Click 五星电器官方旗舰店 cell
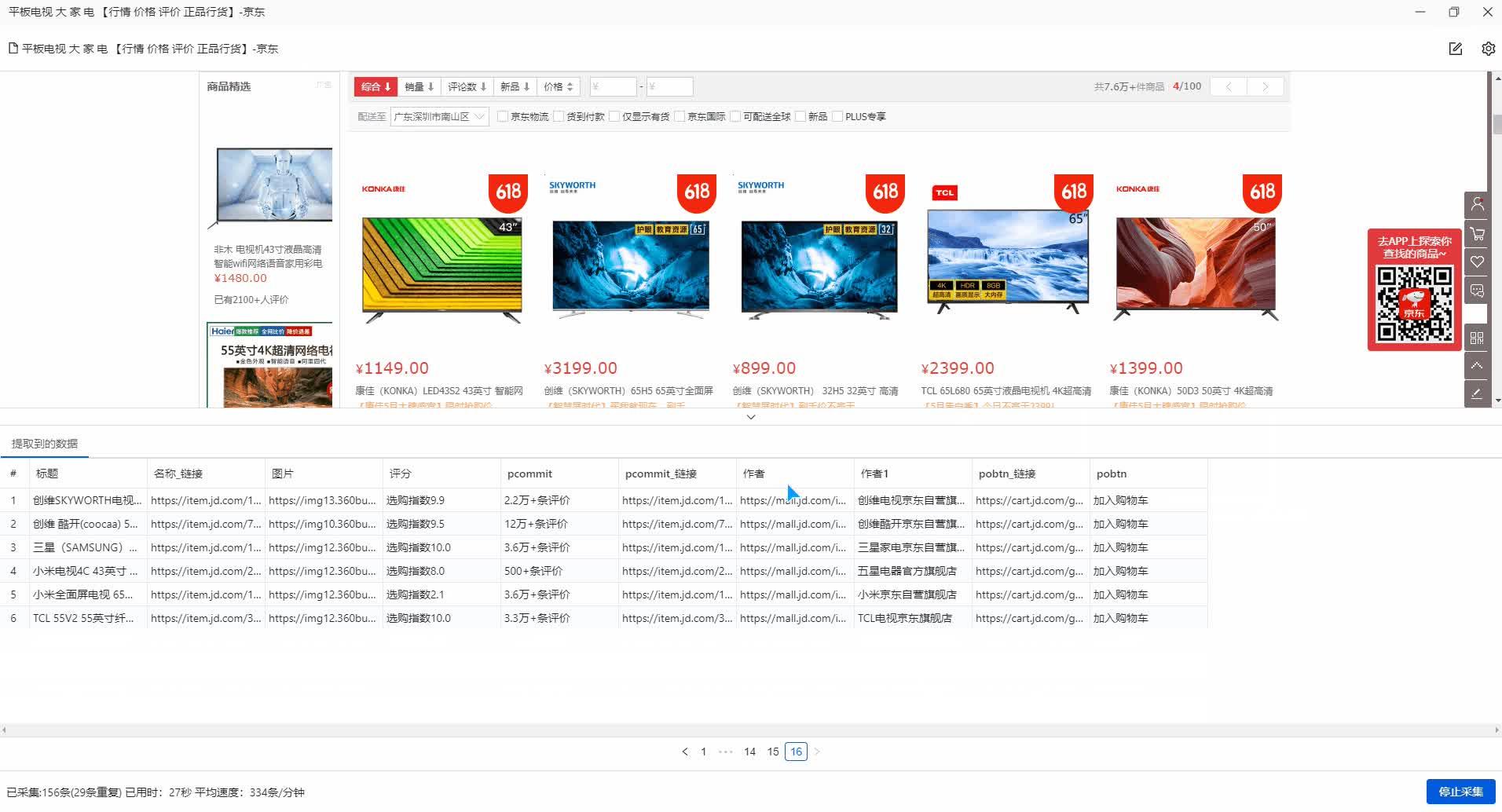This screenshot has height=812, width=1502. [913, 571]
